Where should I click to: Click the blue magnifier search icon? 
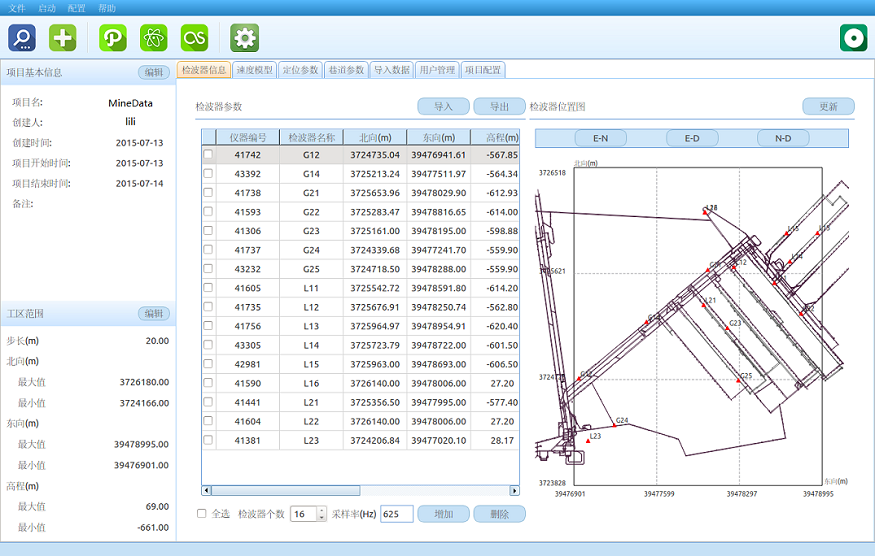click(x=22, y=38)
